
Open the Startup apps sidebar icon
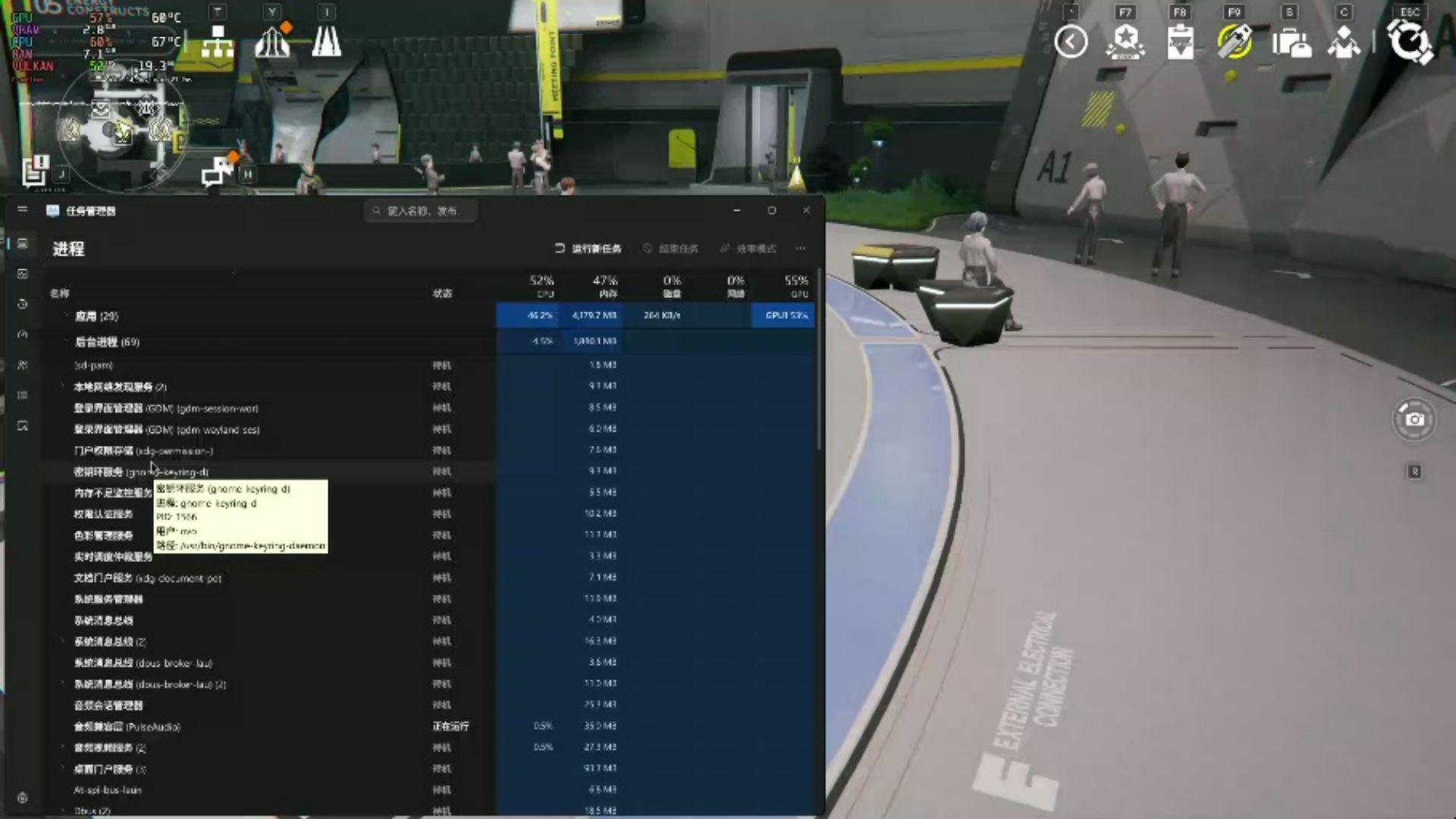pyautogui.click(x=23, y=334)
